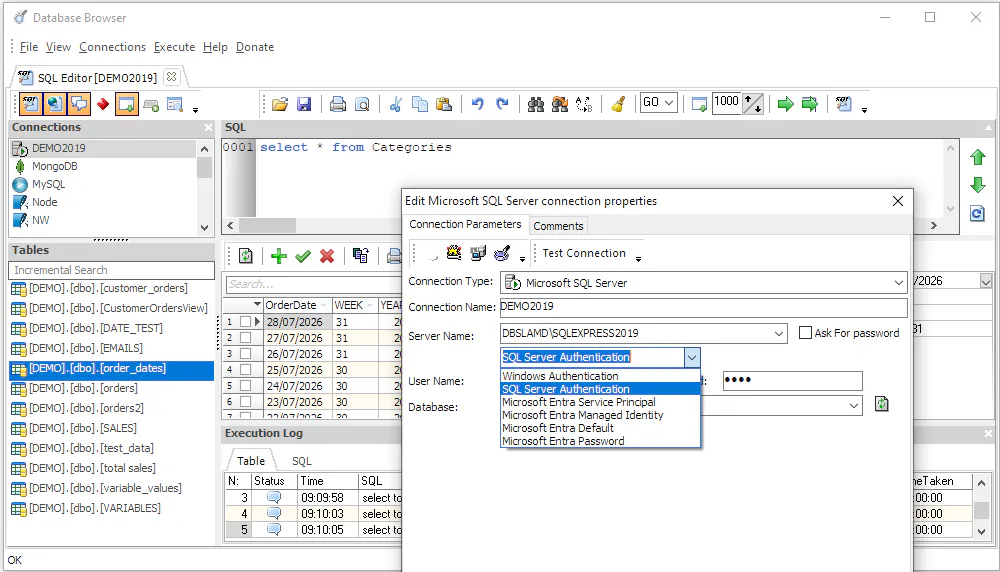The image size is (1000, 572).
Task: Click the green checkmark commit icon
Action: click(x=303, y=256)
